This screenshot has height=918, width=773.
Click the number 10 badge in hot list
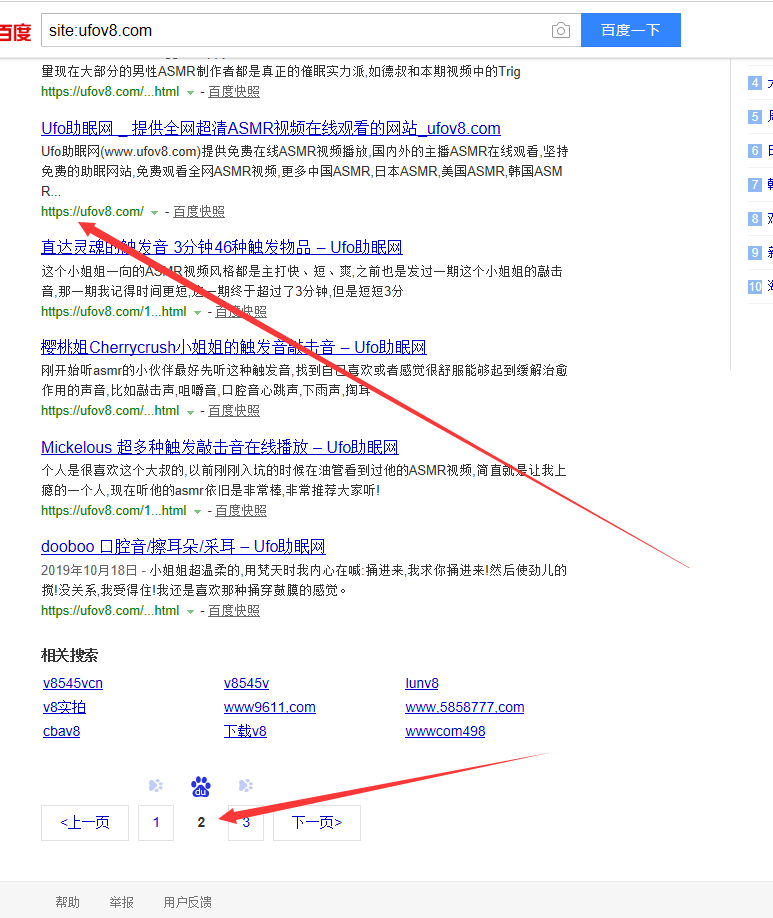(x=755, y=286)
